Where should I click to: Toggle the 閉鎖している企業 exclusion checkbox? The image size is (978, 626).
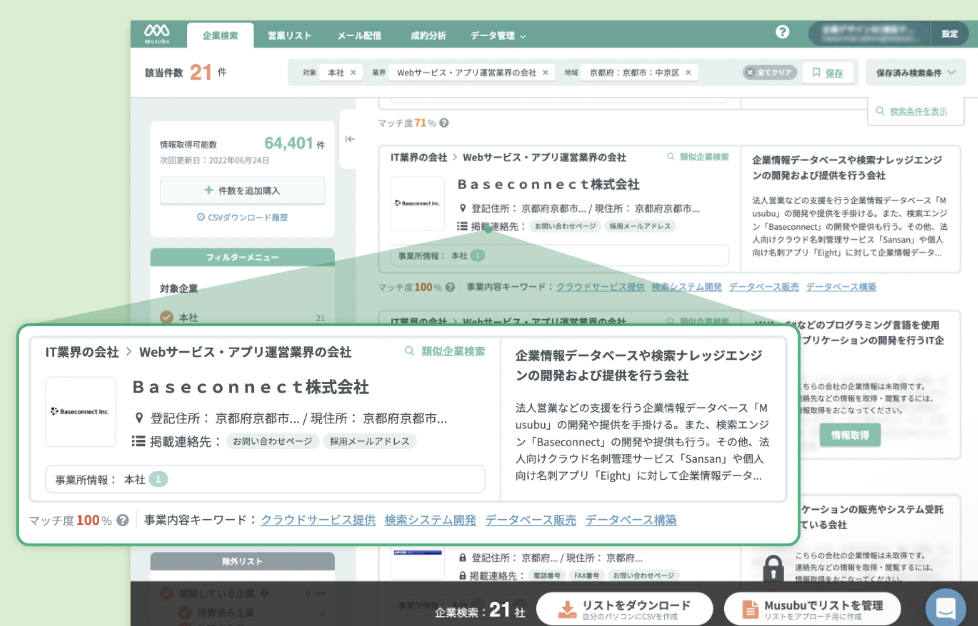click(167, 594)
